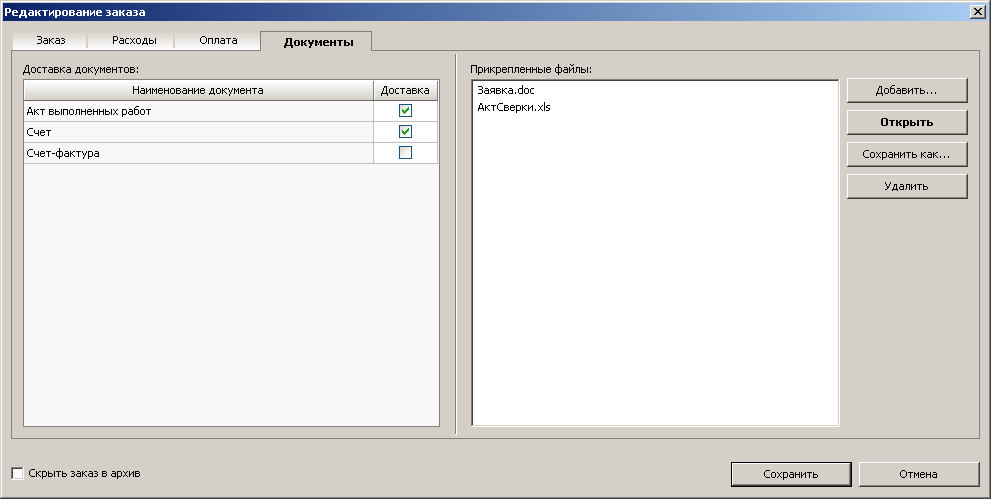Select the Документы tab
Screen dimensions: 991x499
coord(318,42)
